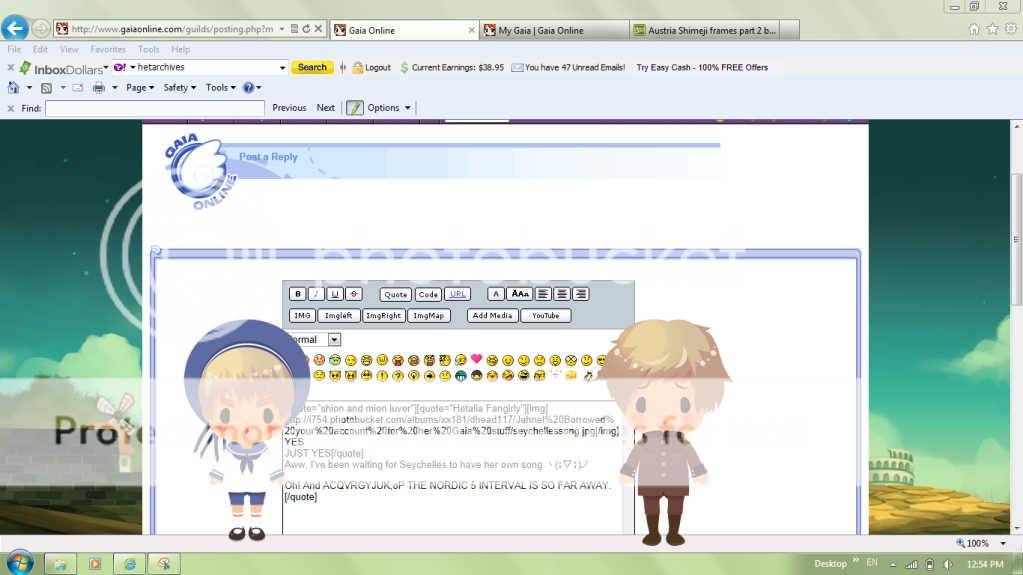
Task: Open Windows Start button
Action: [20, 562]
